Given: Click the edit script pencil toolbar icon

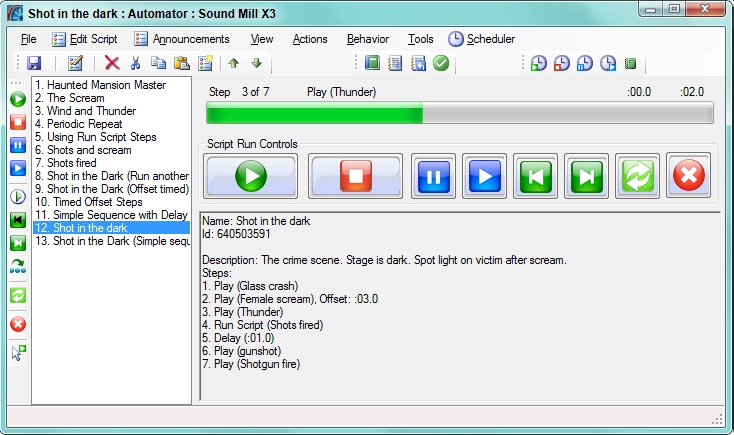Looking at the screenshot, I should pos(75,63).
